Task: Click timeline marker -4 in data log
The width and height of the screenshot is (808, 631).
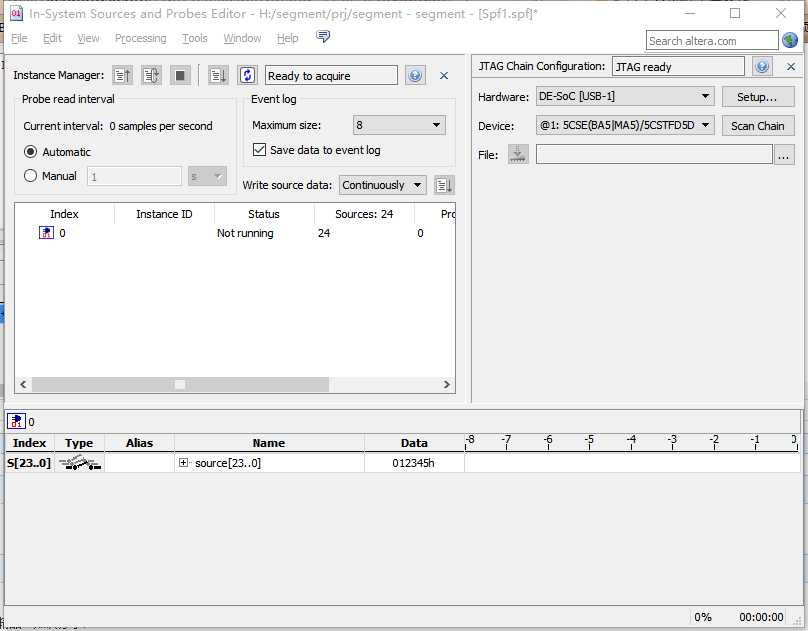Action: 631,440
